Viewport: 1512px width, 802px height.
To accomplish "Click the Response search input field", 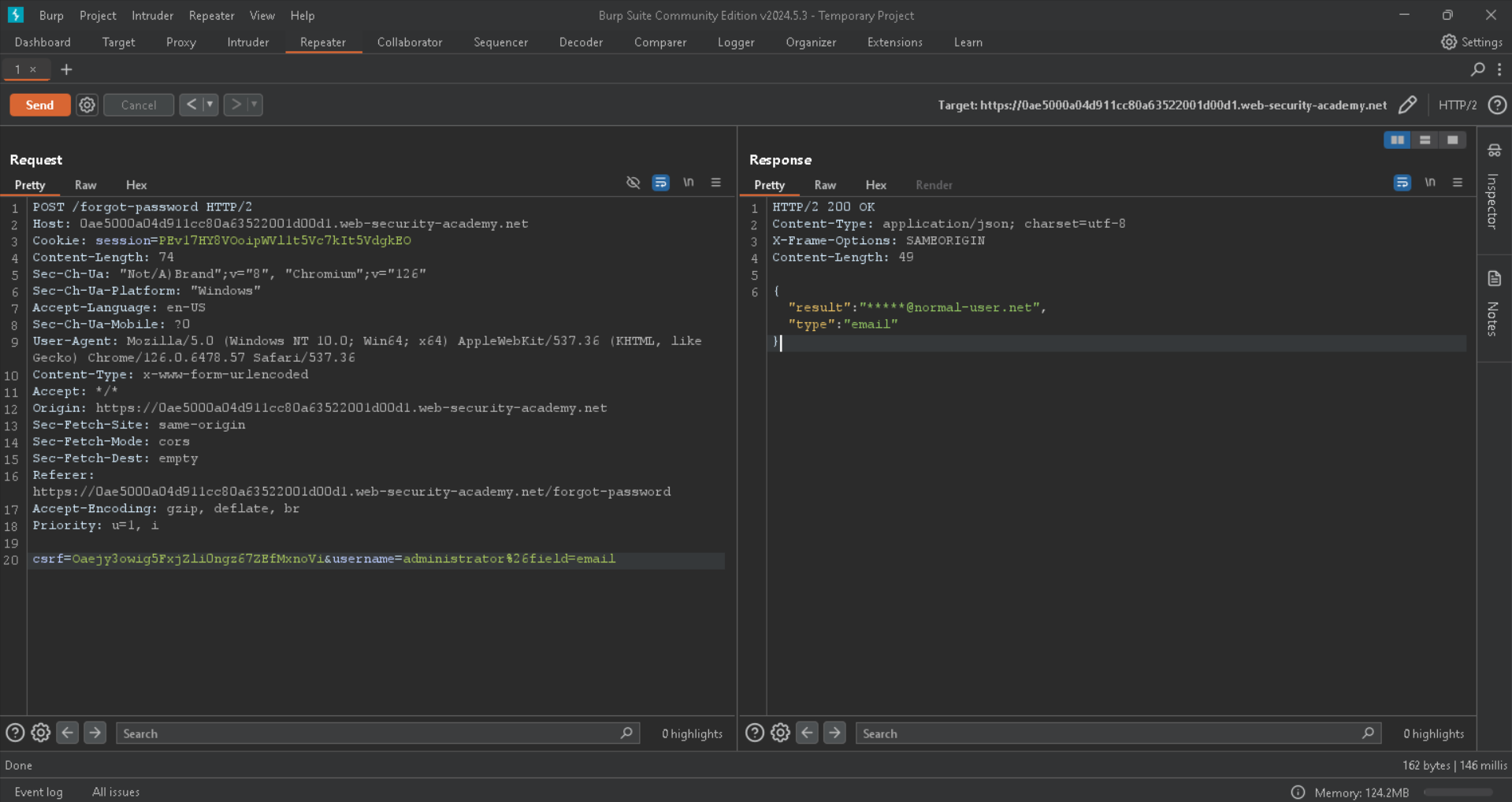I will (1107, 733).
